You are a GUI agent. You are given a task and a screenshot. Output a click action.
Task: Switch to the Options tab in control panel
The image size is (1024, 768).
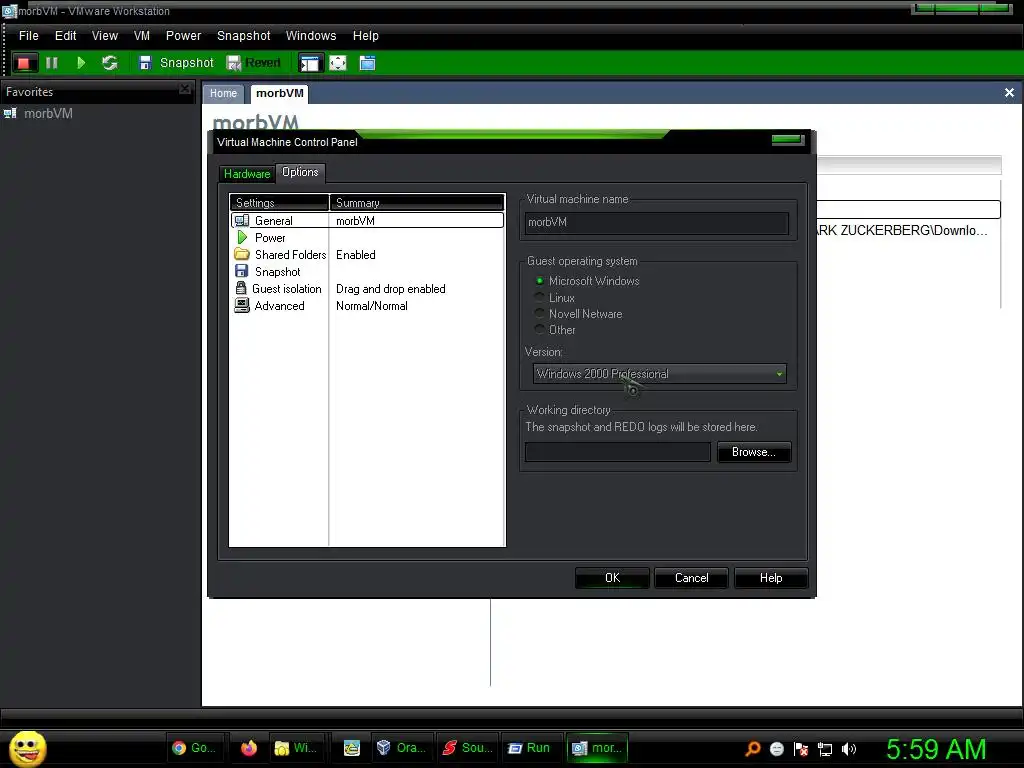[300, 172]
